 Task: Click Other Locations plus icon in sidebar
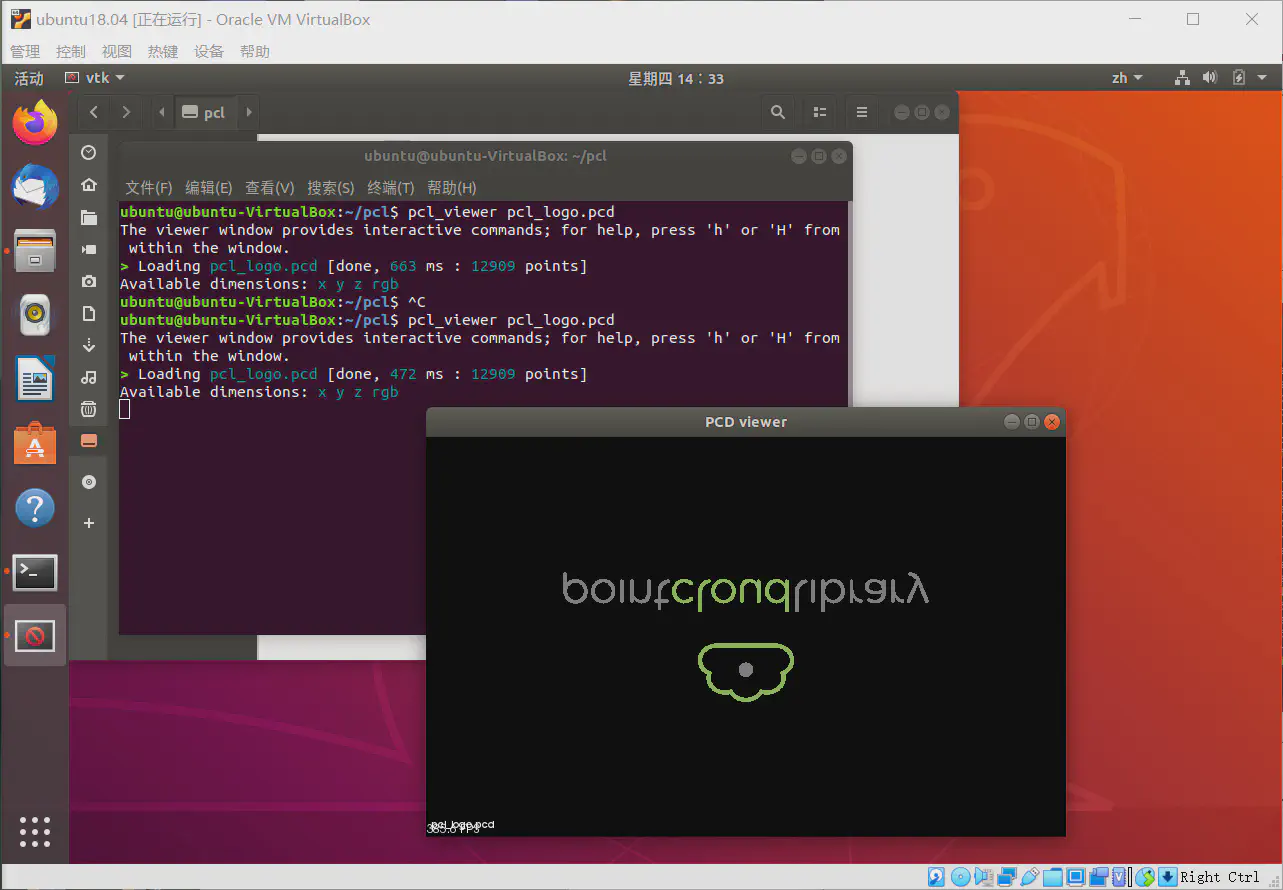click(x=89, y=523)
